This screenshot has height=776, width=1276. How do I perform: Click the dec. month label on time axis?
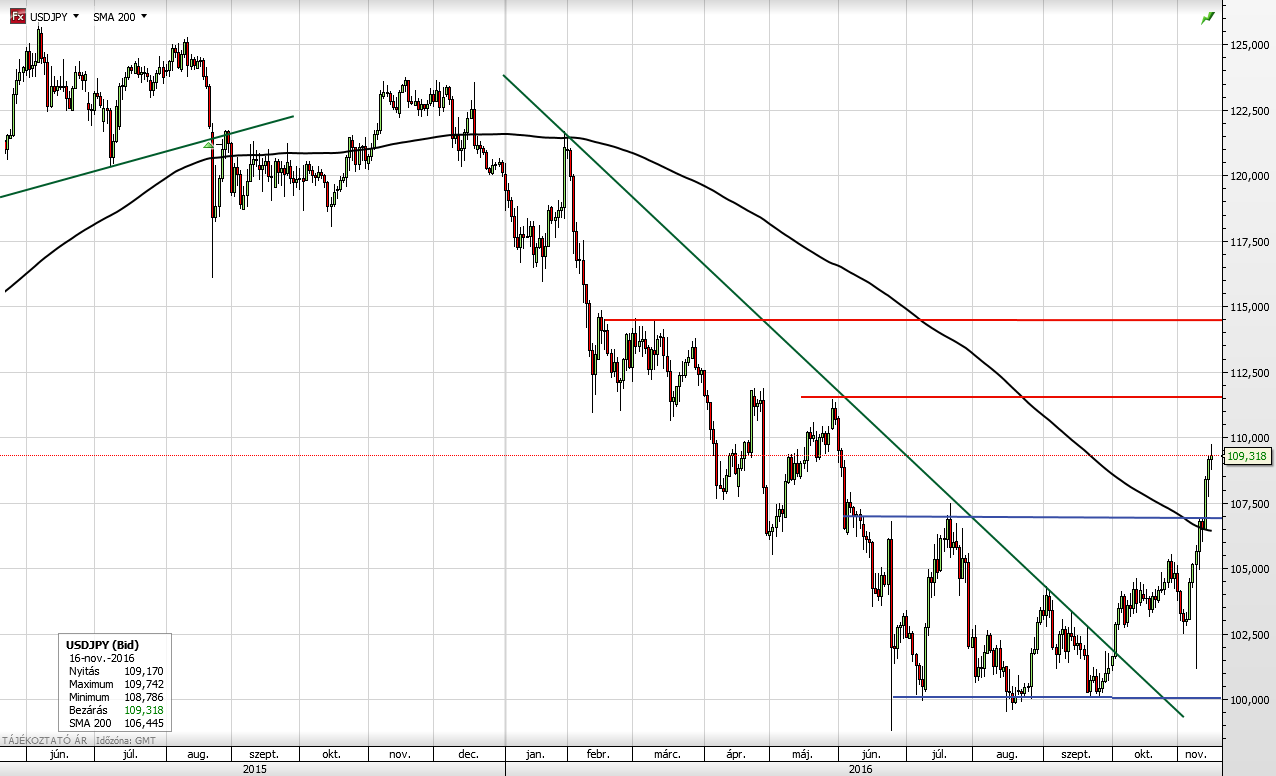pos(469,755)
